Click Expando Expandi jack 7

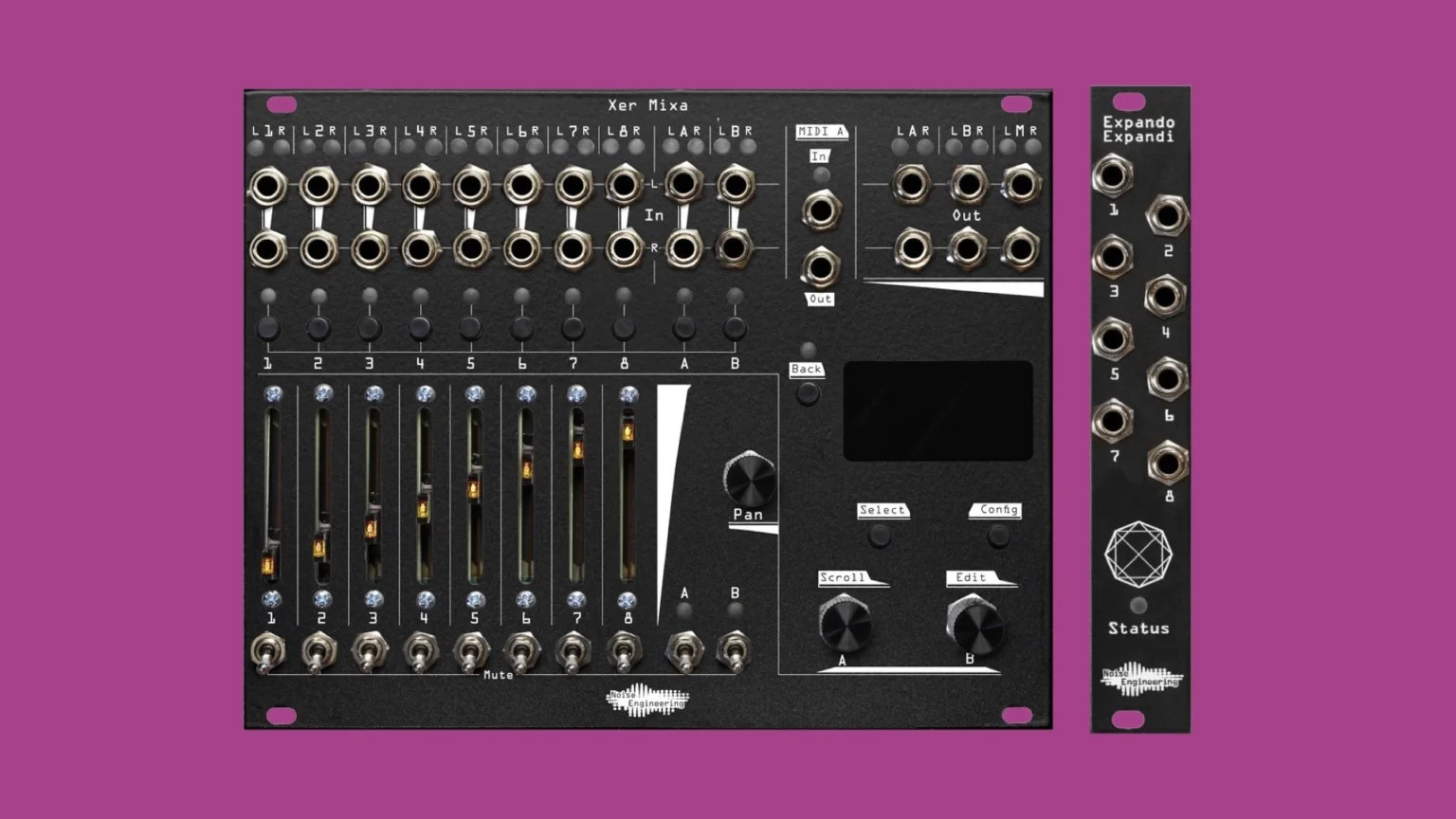point(1113,421)
